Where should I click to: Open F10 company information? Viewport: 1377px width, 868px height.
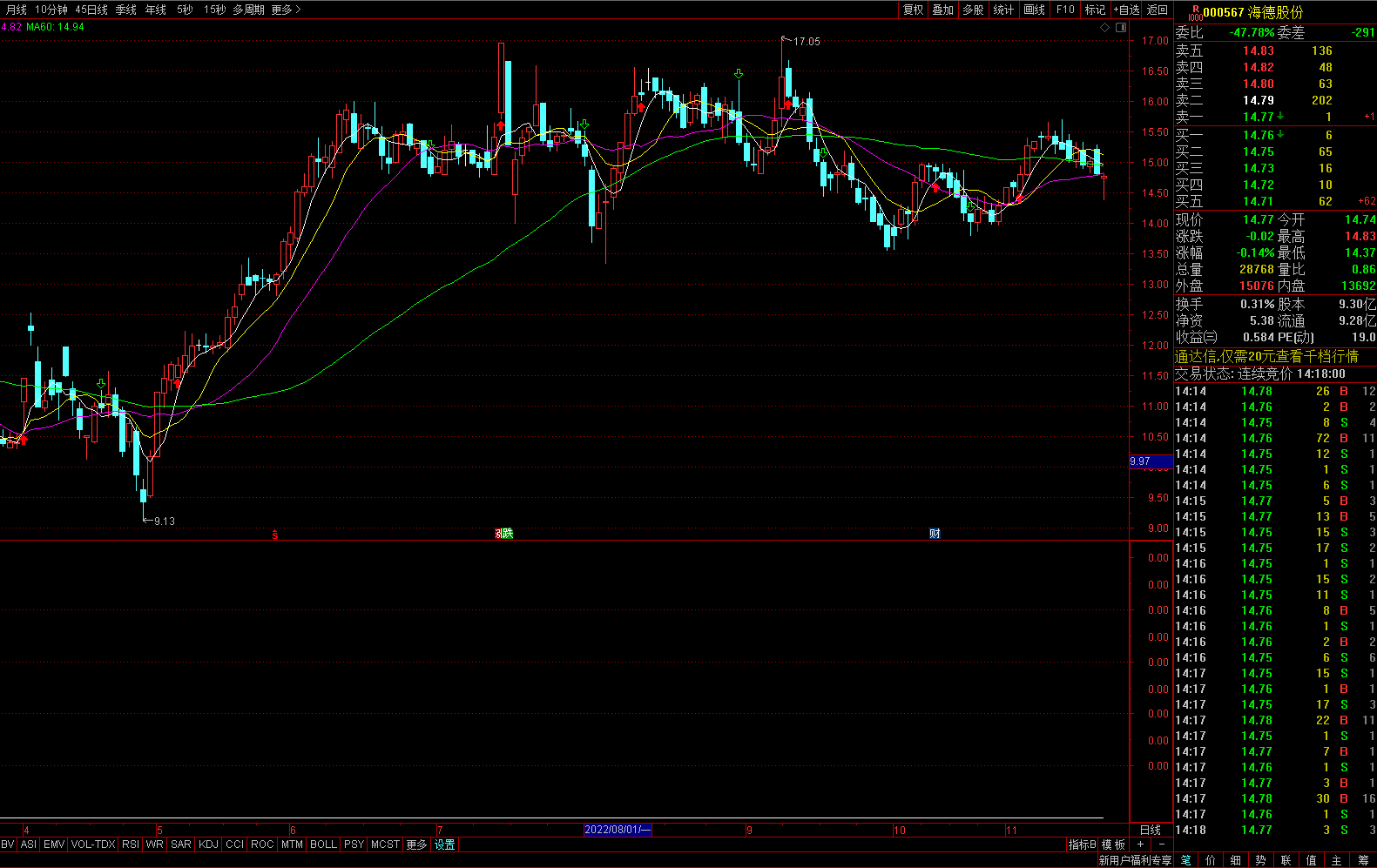pos(1065,10)
